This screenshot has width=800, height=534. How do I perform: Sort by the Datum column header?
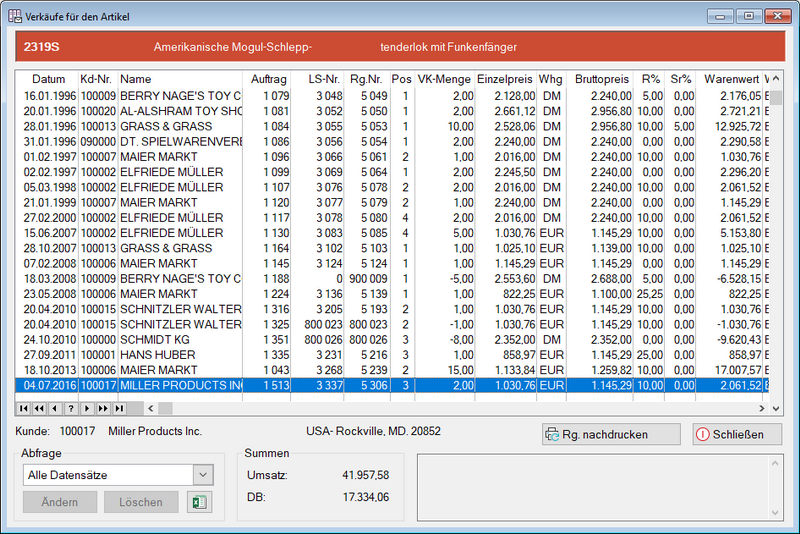(48, 79)
